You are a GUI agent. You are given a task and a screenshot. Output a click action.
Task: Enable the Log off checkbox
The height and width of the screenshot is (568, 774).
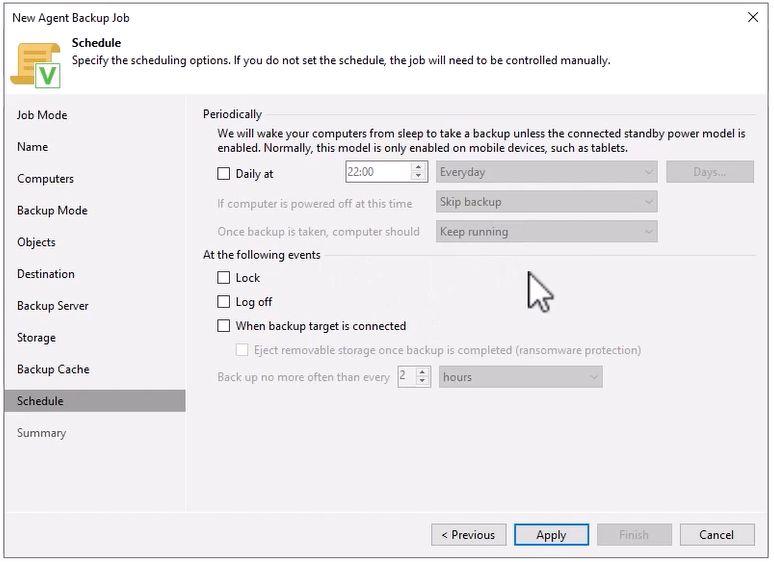point(224,302)
